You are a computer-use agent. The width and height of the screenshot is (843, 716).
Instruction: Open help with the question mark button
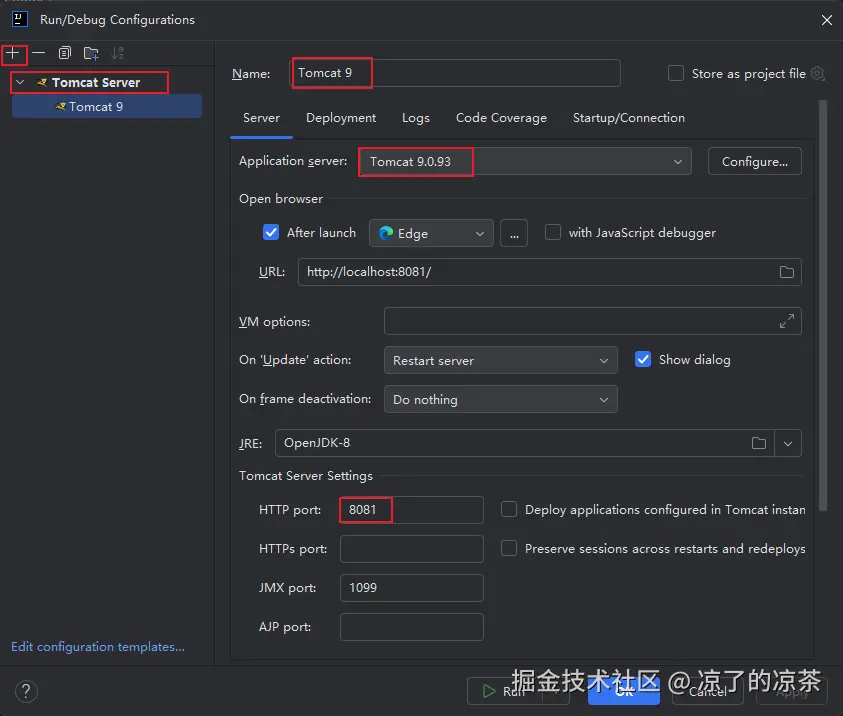click(26, 691)
